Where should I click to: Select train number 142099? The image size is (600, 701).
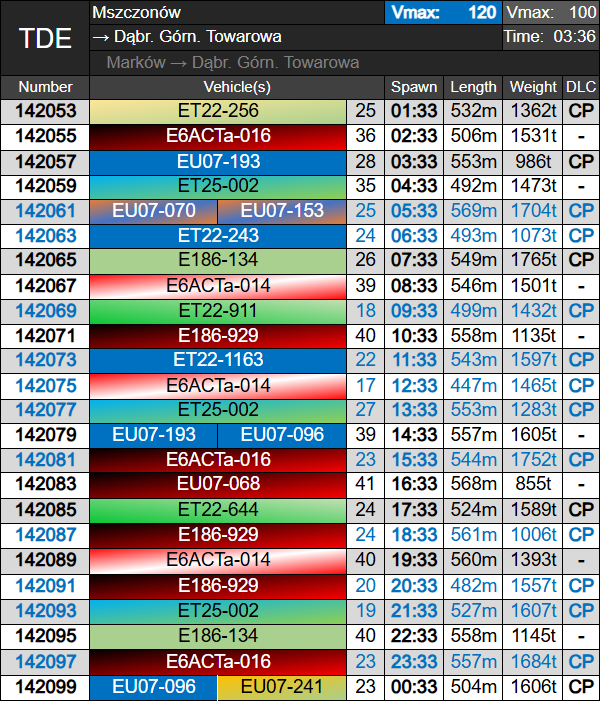[x=45, y=687]
